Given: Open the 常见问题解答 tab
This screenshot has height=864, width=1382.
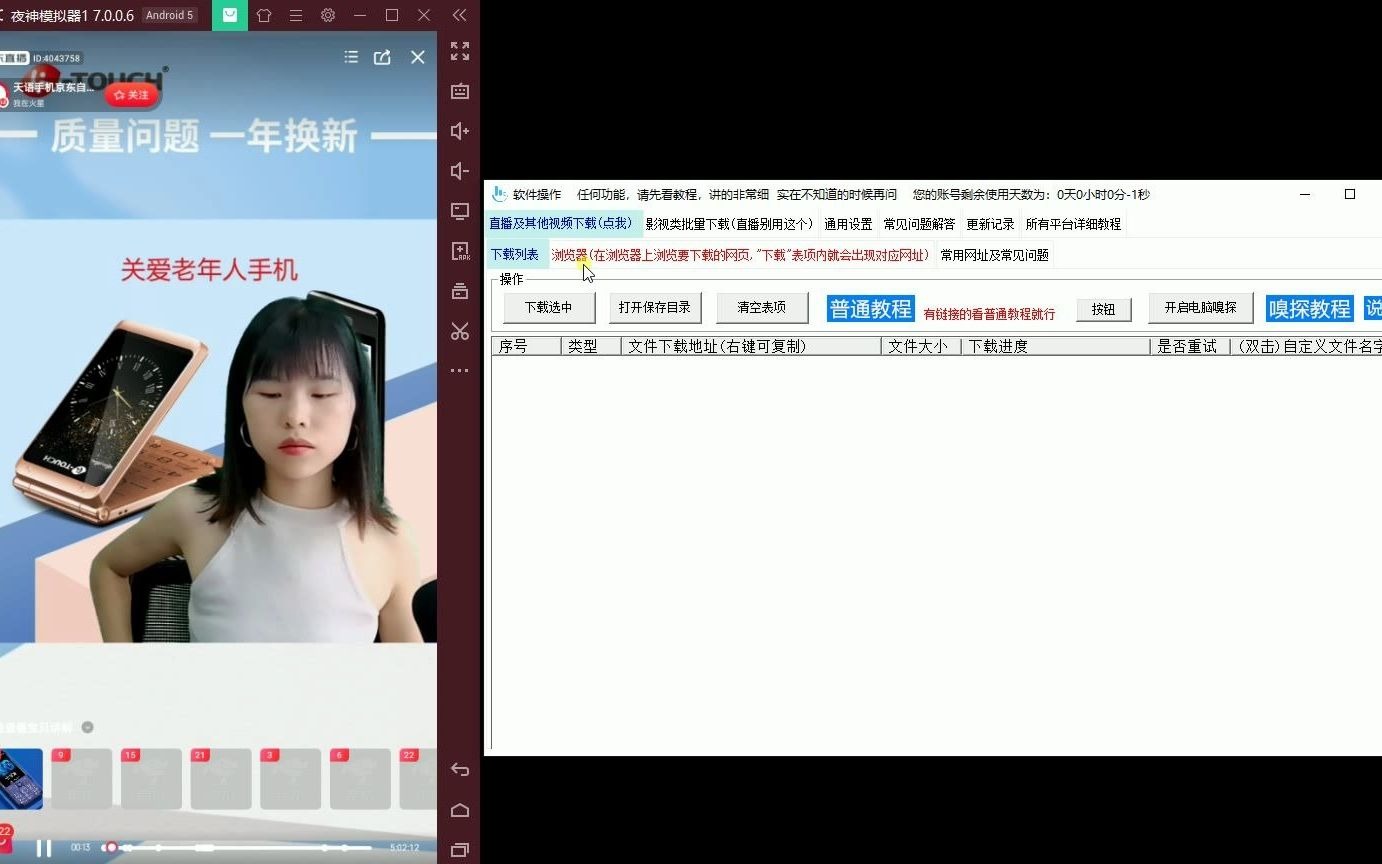Looking at the screenshot, I should pos(919,224).
